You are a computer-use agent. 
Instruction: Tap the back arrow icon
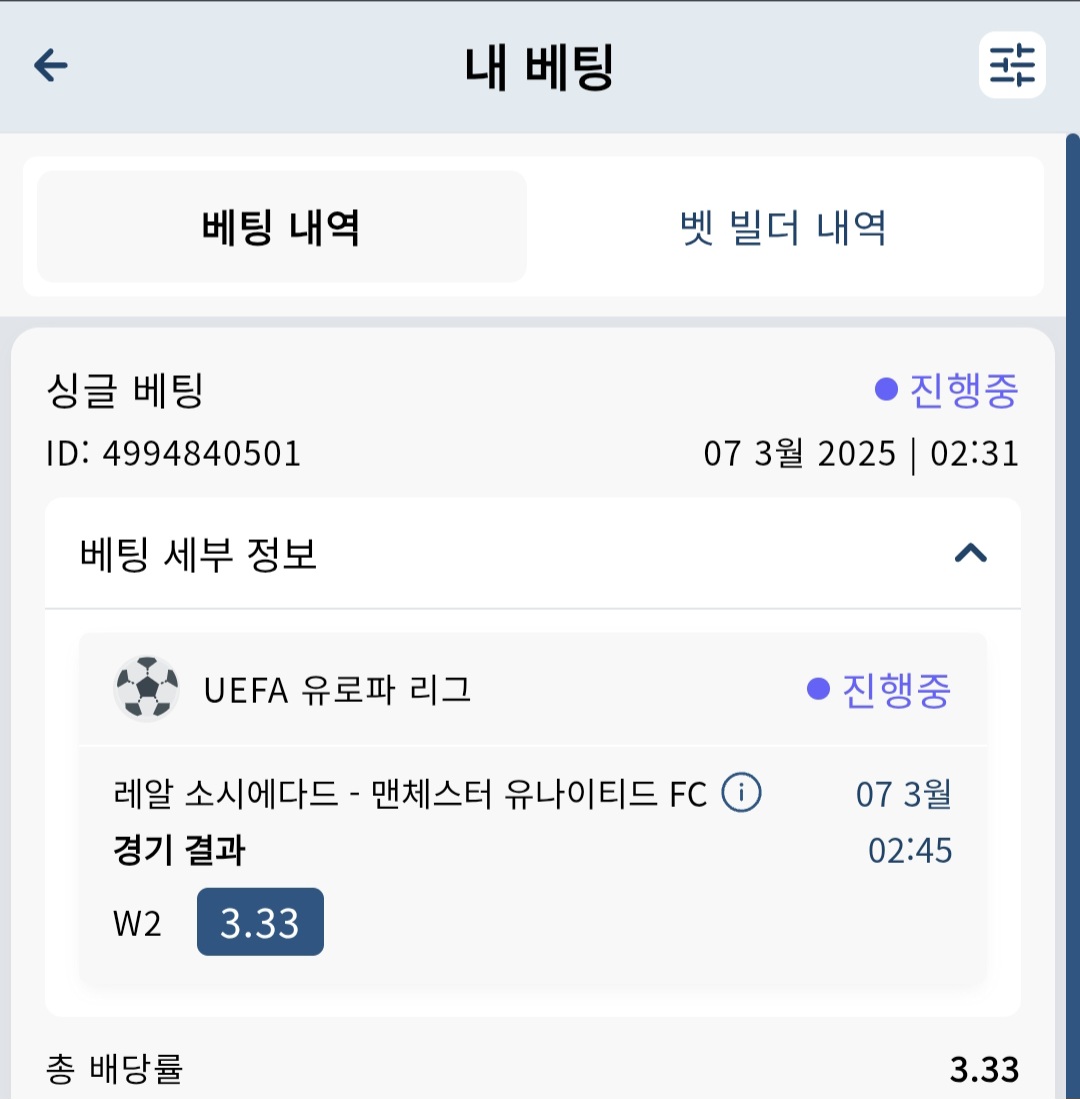point(50,65)
